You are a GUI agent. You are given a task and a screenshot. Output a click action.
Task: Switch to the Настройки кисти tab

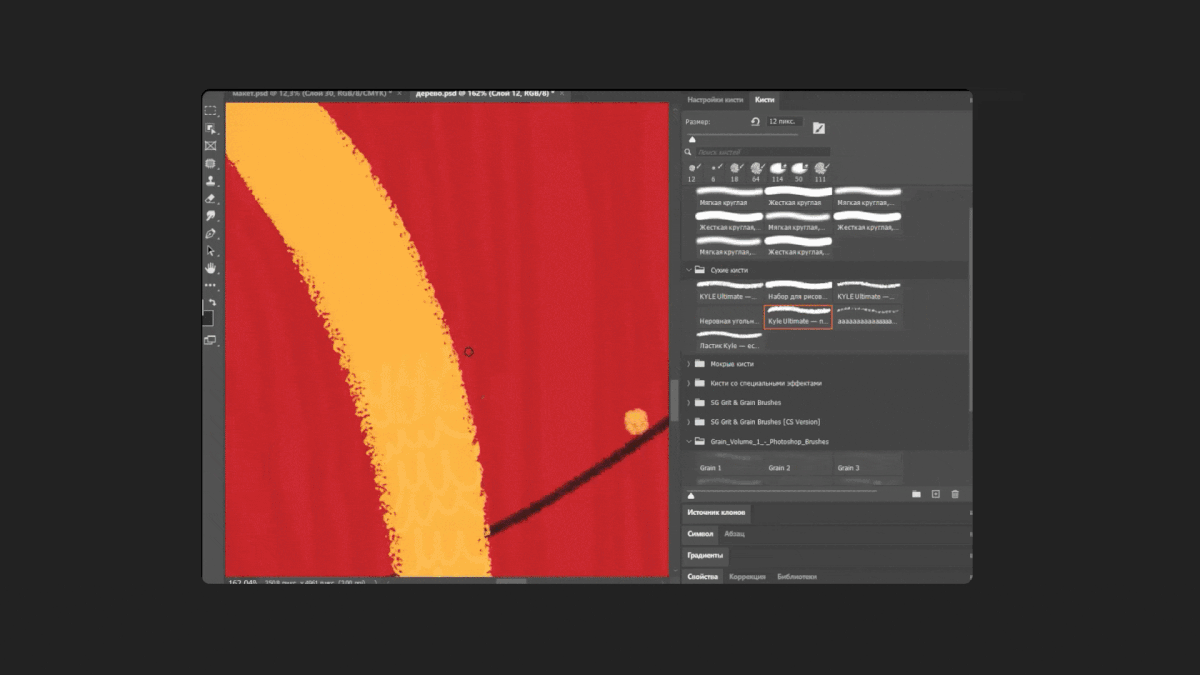coord(714,100)
